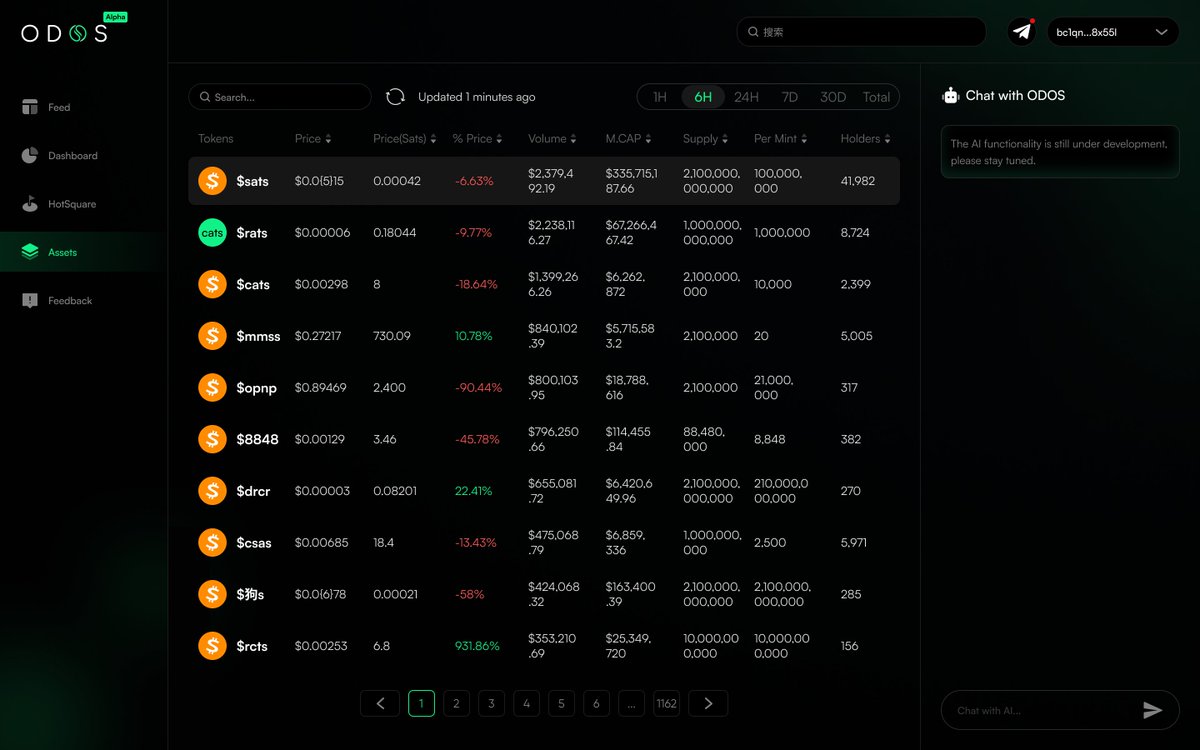Go to page 3
Screen dimensions: 1200x750
(491, 703)
